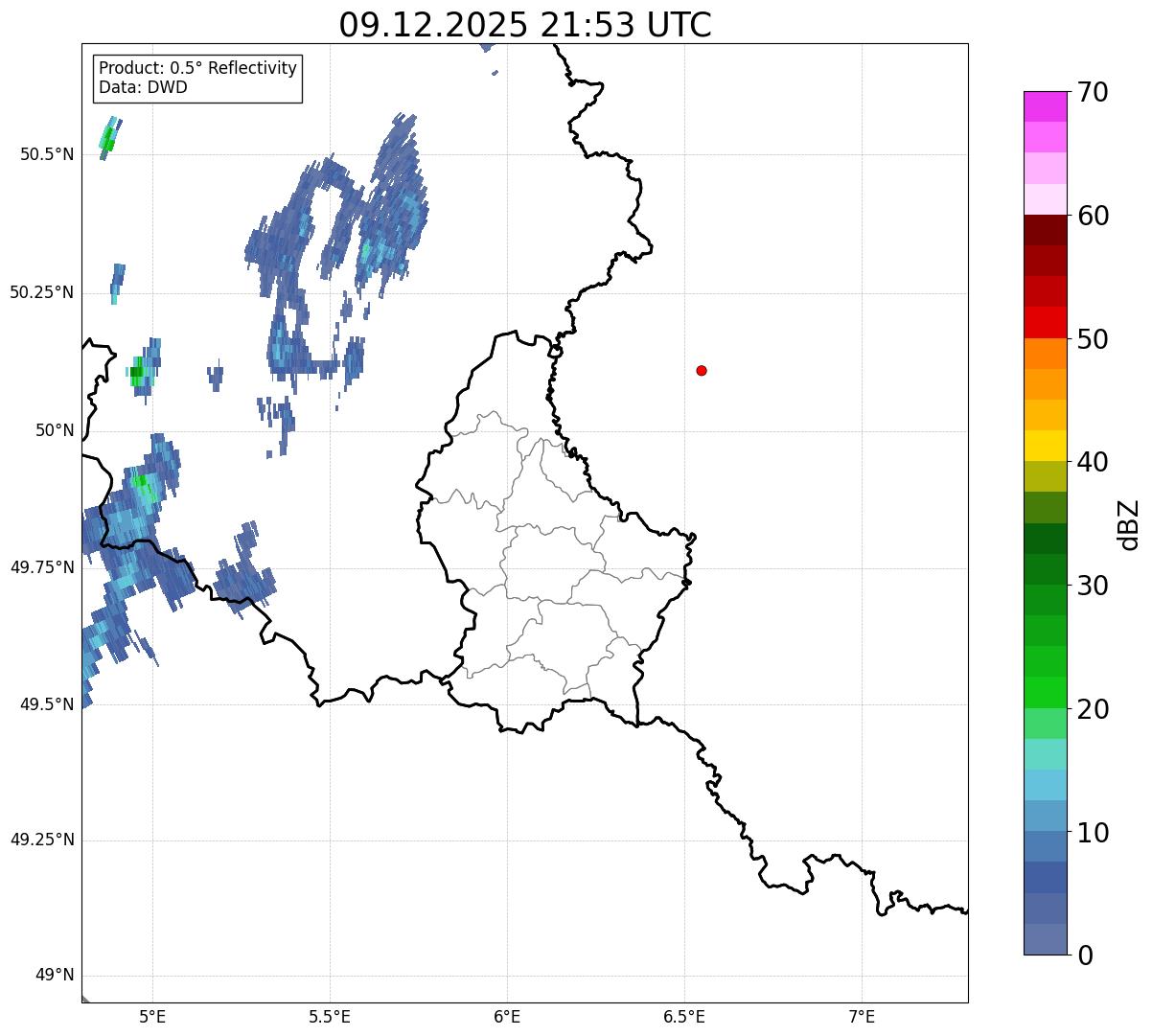
Task: Click the longitude label 5°E
Action: [x=152, y=1016]
